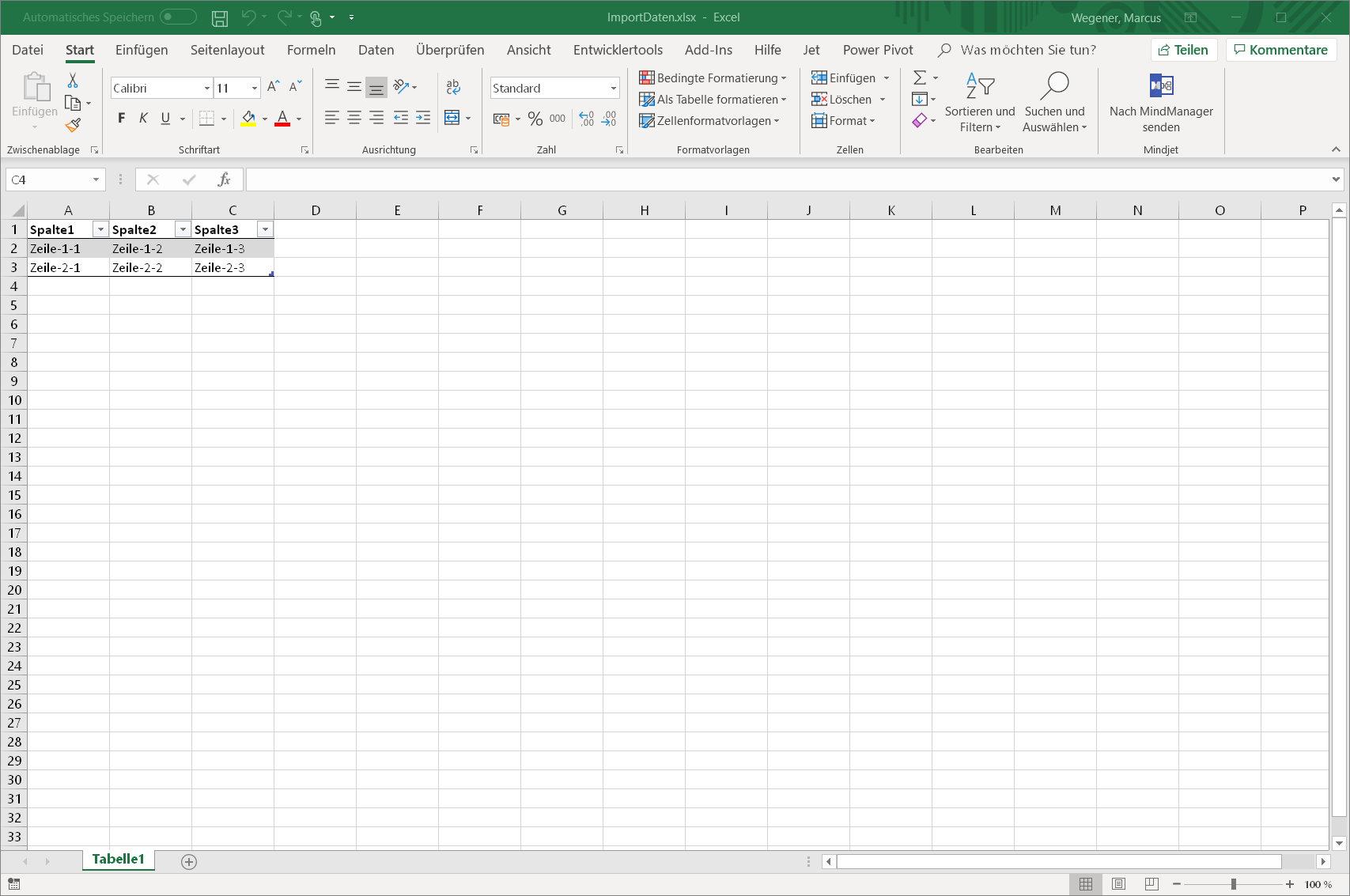Click the save disk icon in title bar
Image resolution: width=1350 pixels, height=896 pixels.
[x=220, y=17]
